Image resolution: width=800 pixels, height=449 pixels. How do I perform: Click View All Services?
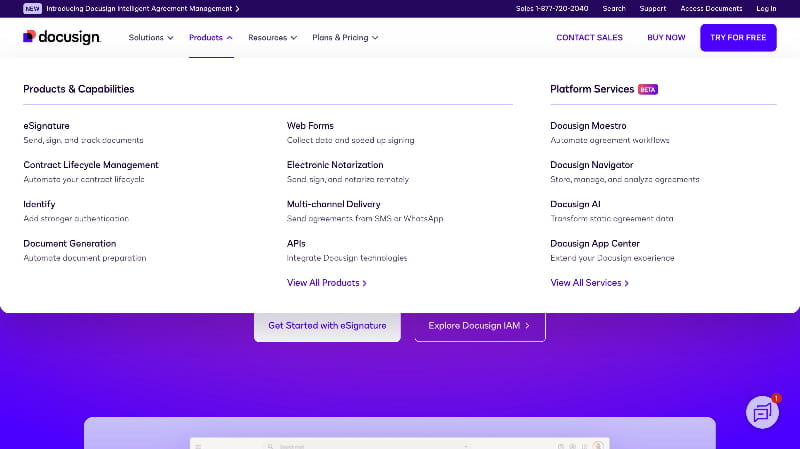(589, 283)
